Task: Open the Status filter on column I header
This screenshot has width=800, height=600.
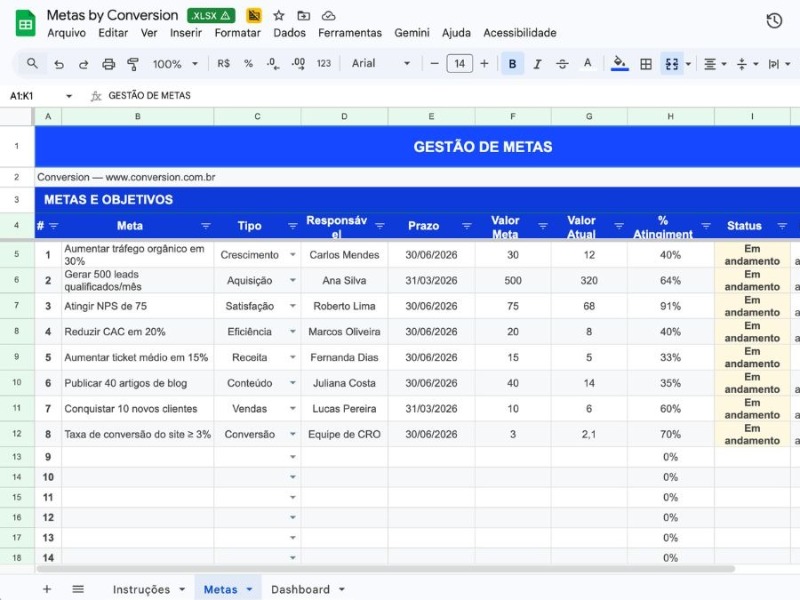Action: click(782, 226)
